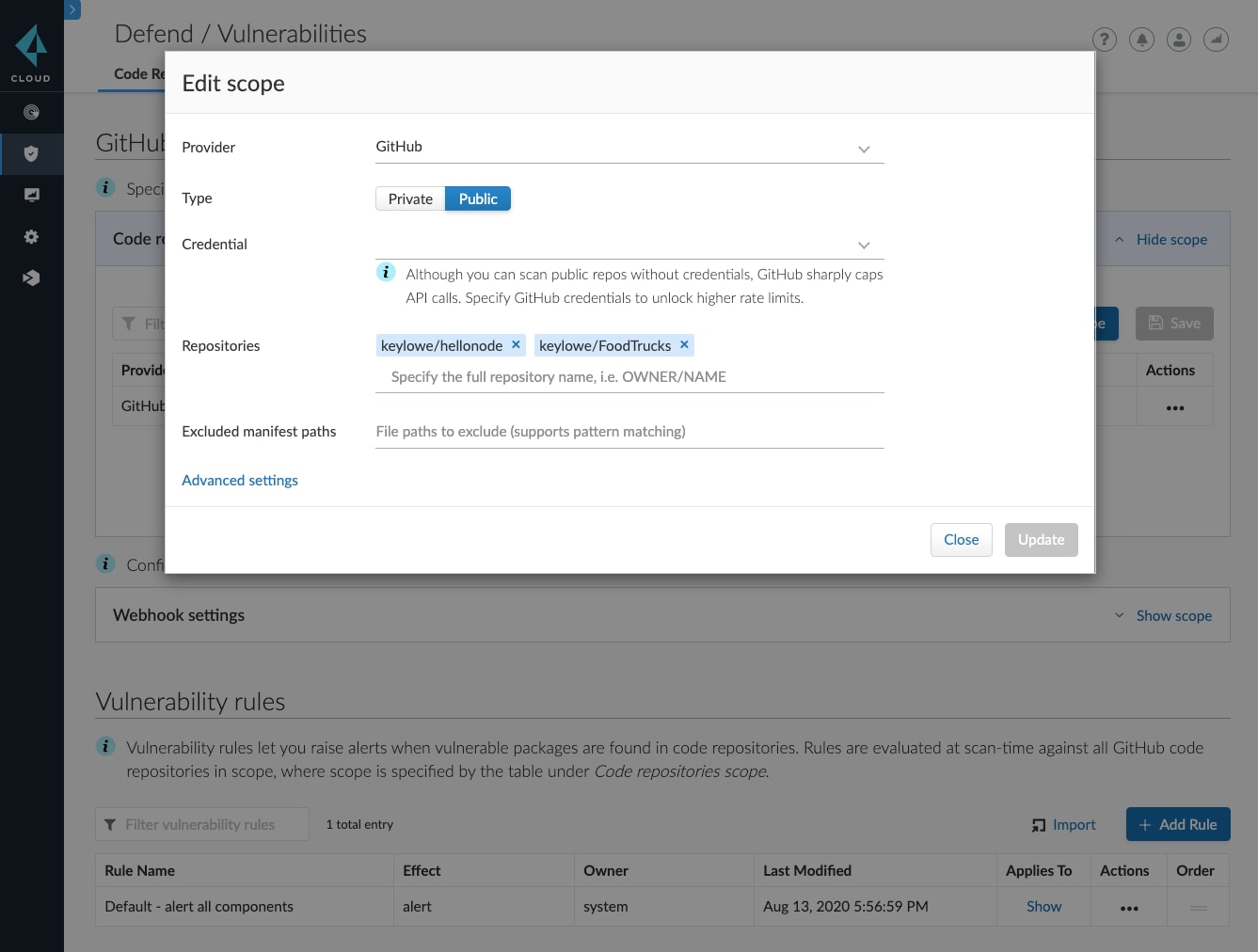Screen dimensions: 1258x952
Task: Open the user profile icon
Action: click(x=1179, y=40)
